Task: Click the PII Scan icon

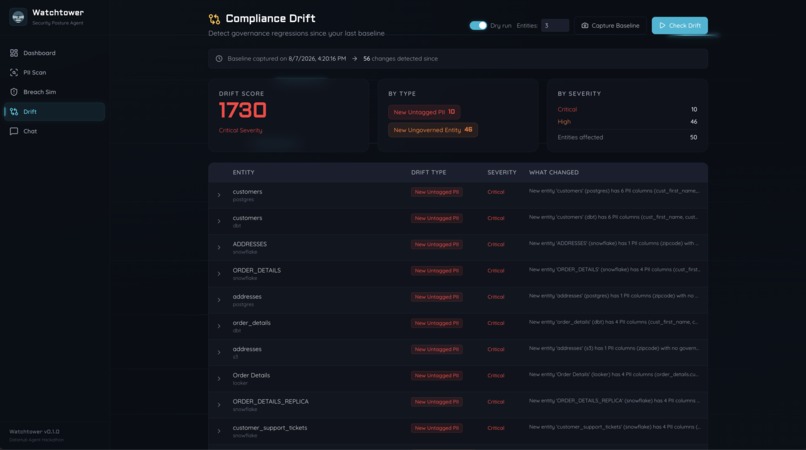Action: tap(14, 73)
